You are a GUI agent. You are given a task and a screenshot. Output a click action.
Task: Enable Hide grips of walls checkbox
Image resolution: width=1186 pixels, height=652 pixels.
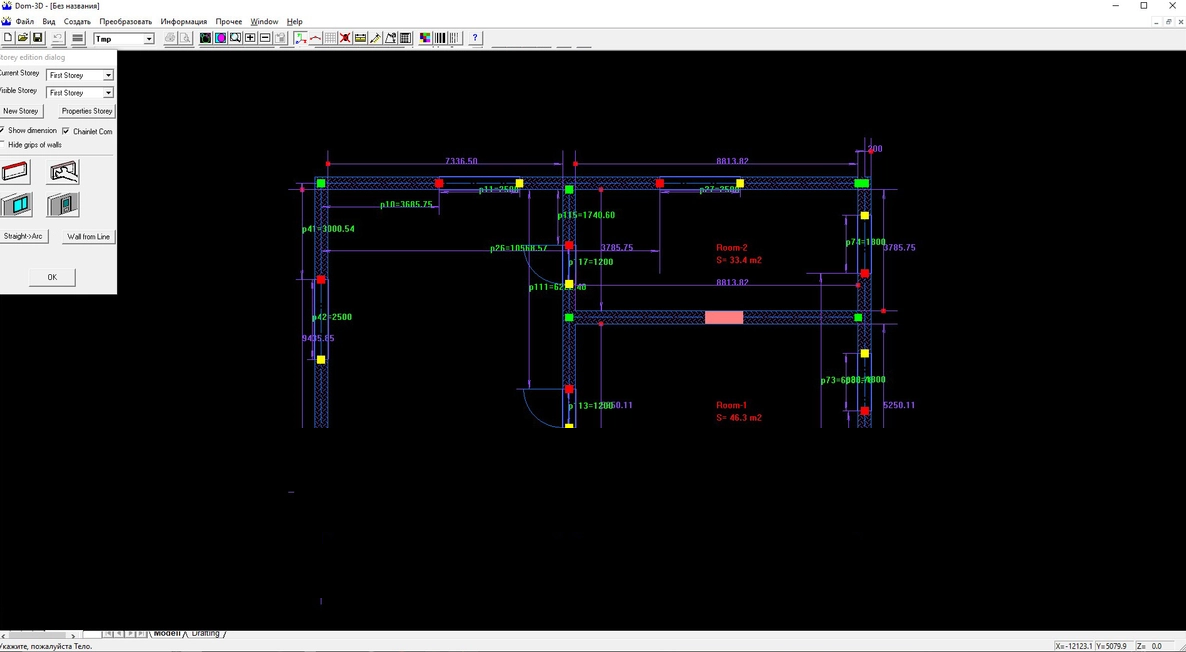[2, 144]
